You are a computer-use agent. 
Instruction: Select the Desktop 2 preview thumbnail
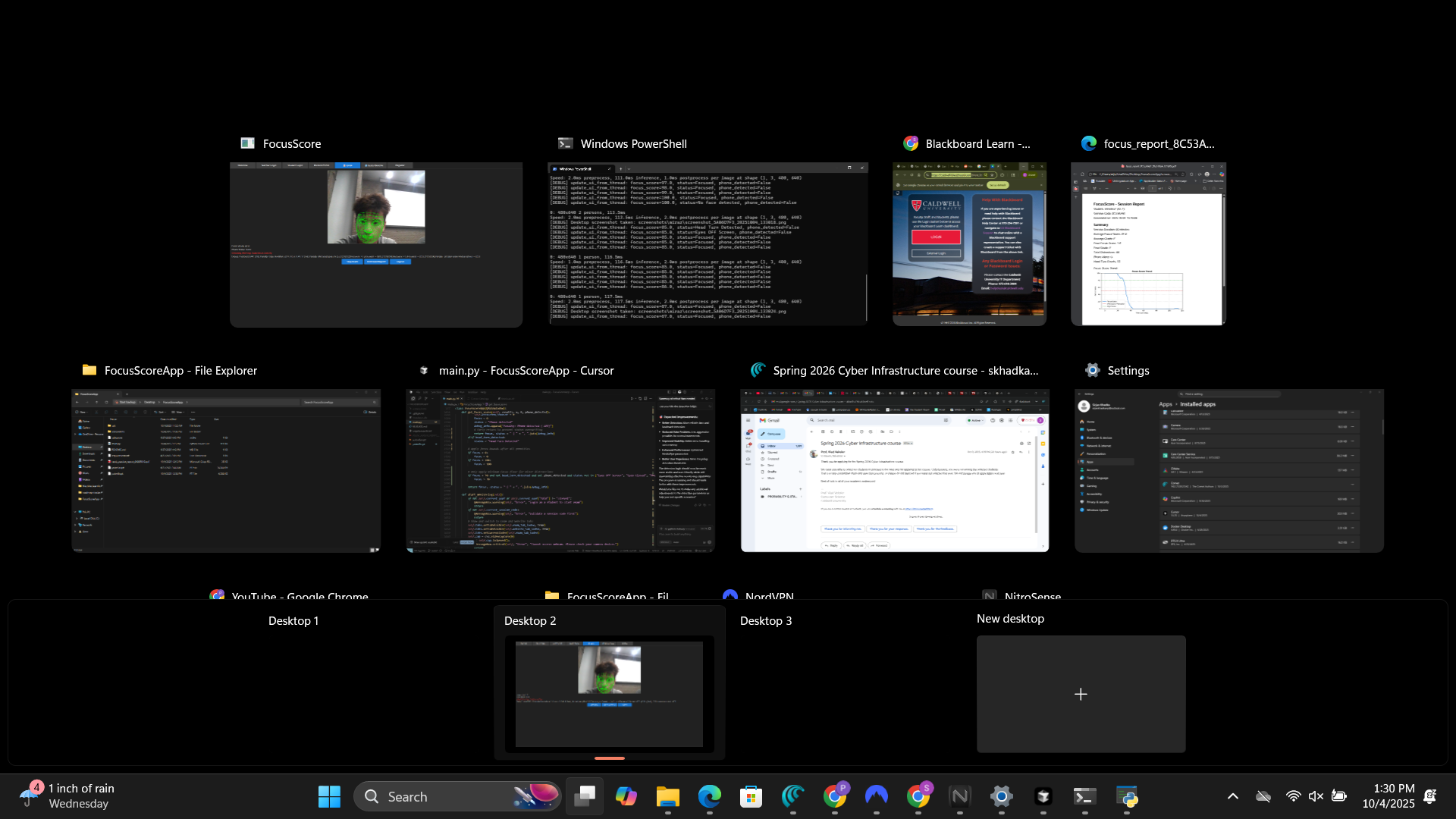pos(609,694)
